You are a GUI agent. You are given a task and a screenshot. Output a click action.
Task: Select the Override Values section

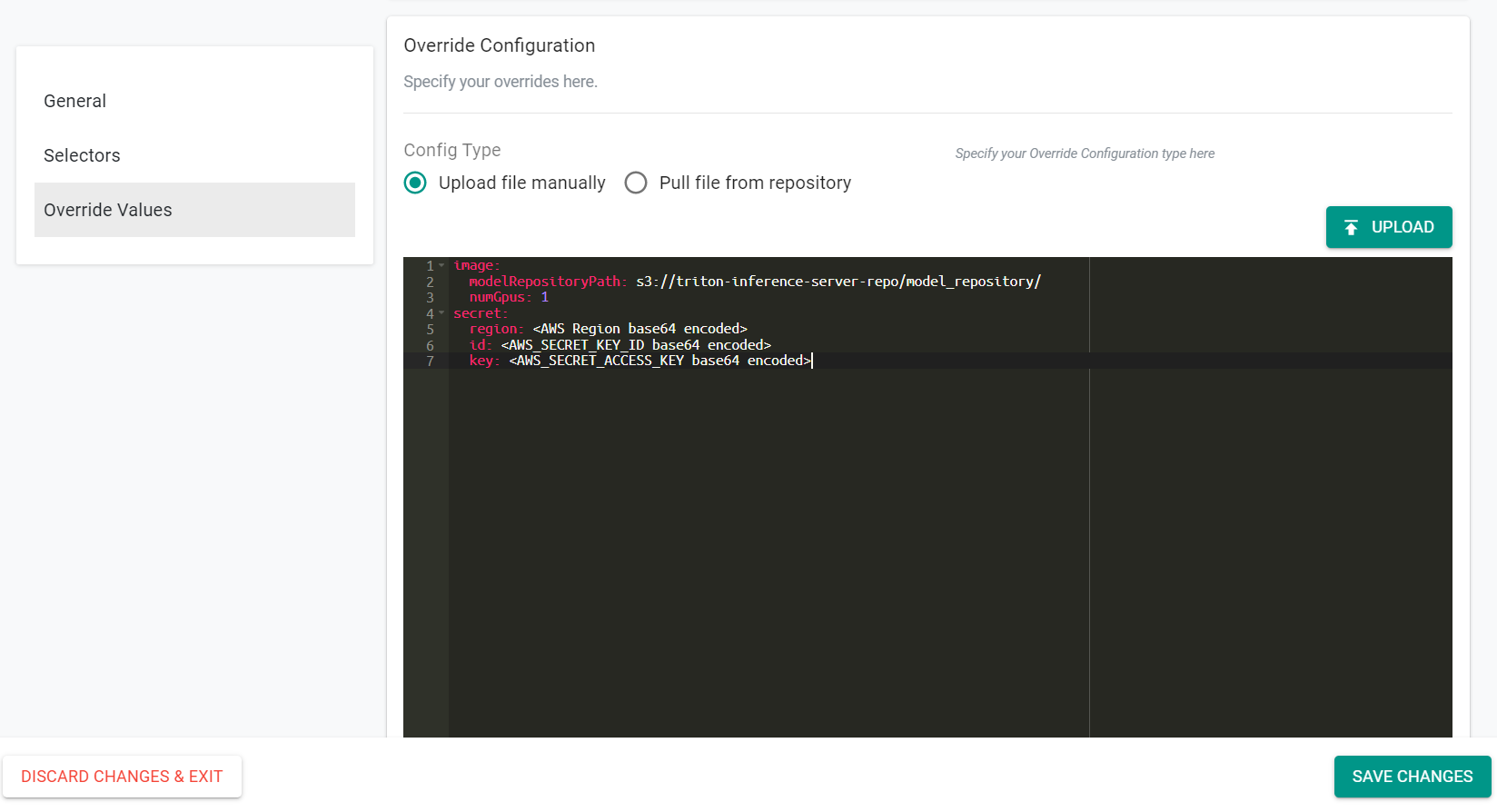[194, 210]
